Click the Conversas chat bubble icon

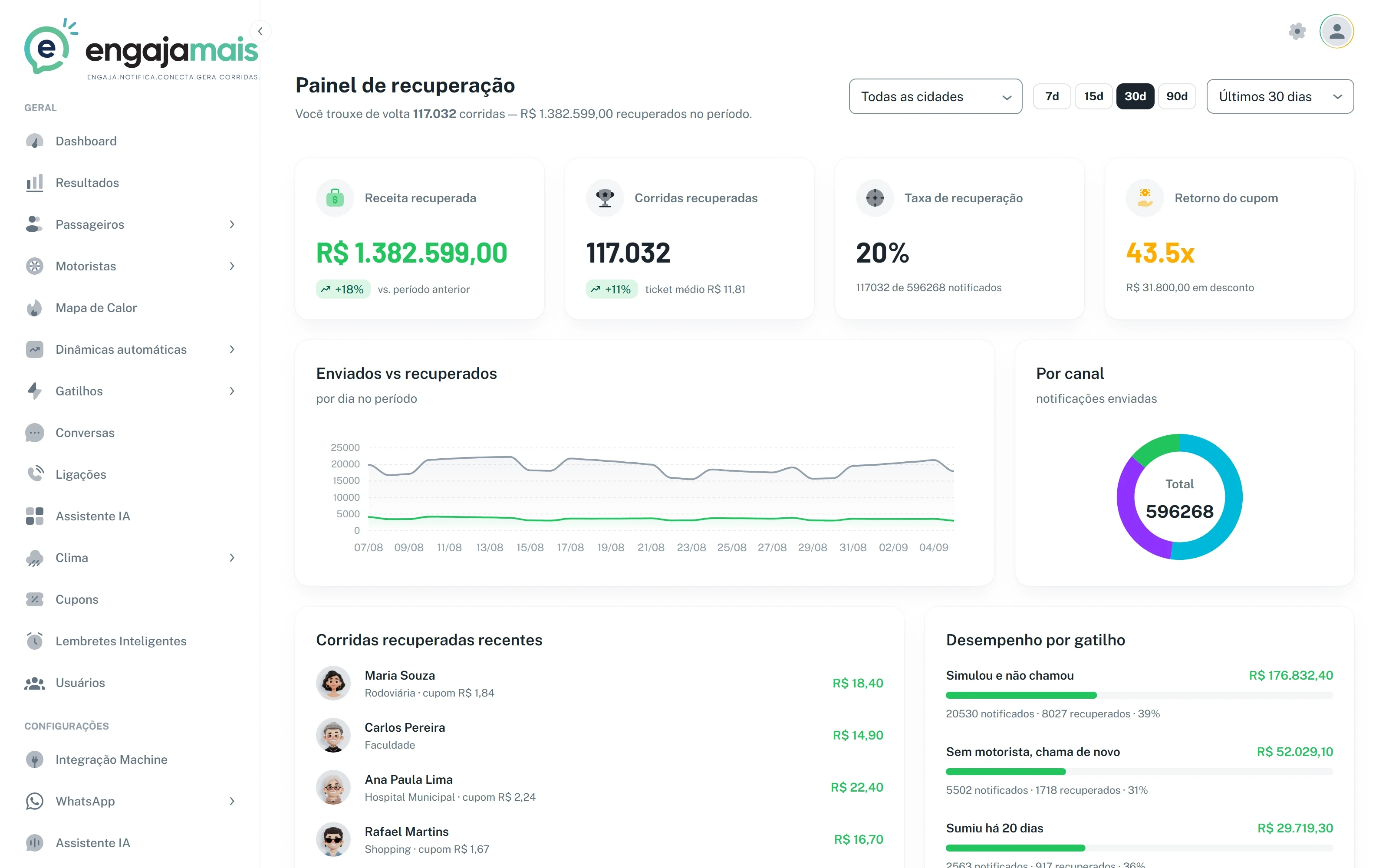click(x=34, y=433)
